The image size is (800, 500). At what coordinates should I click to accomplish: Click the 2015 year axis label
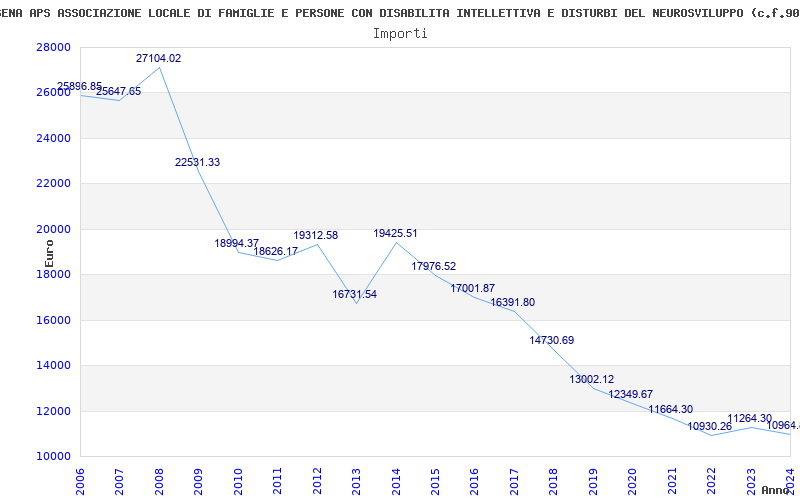point(436,482)
